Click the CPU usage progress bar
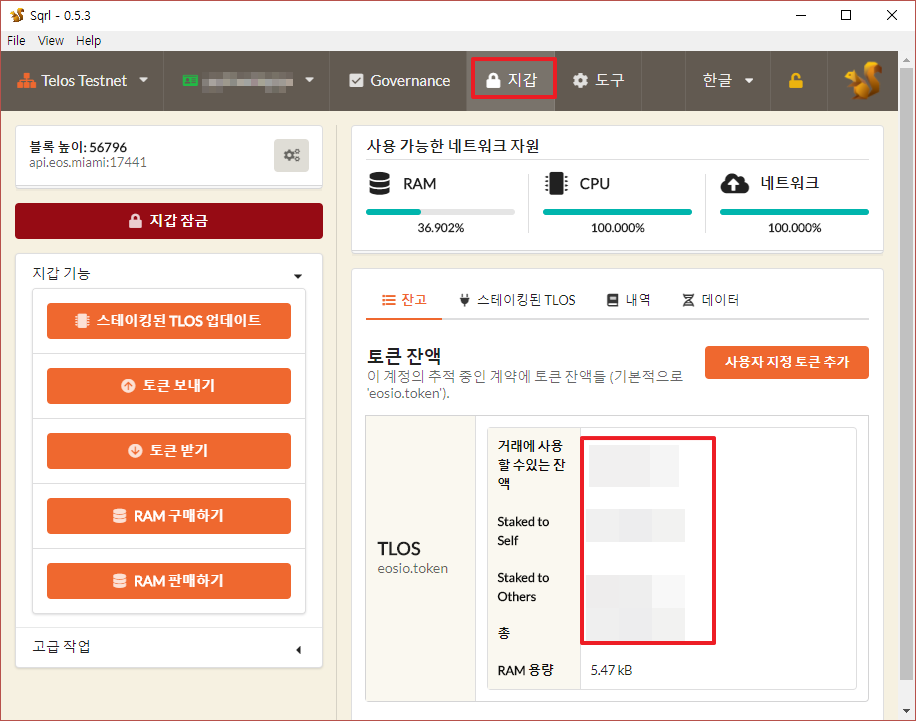 click(x=617, y=212)
